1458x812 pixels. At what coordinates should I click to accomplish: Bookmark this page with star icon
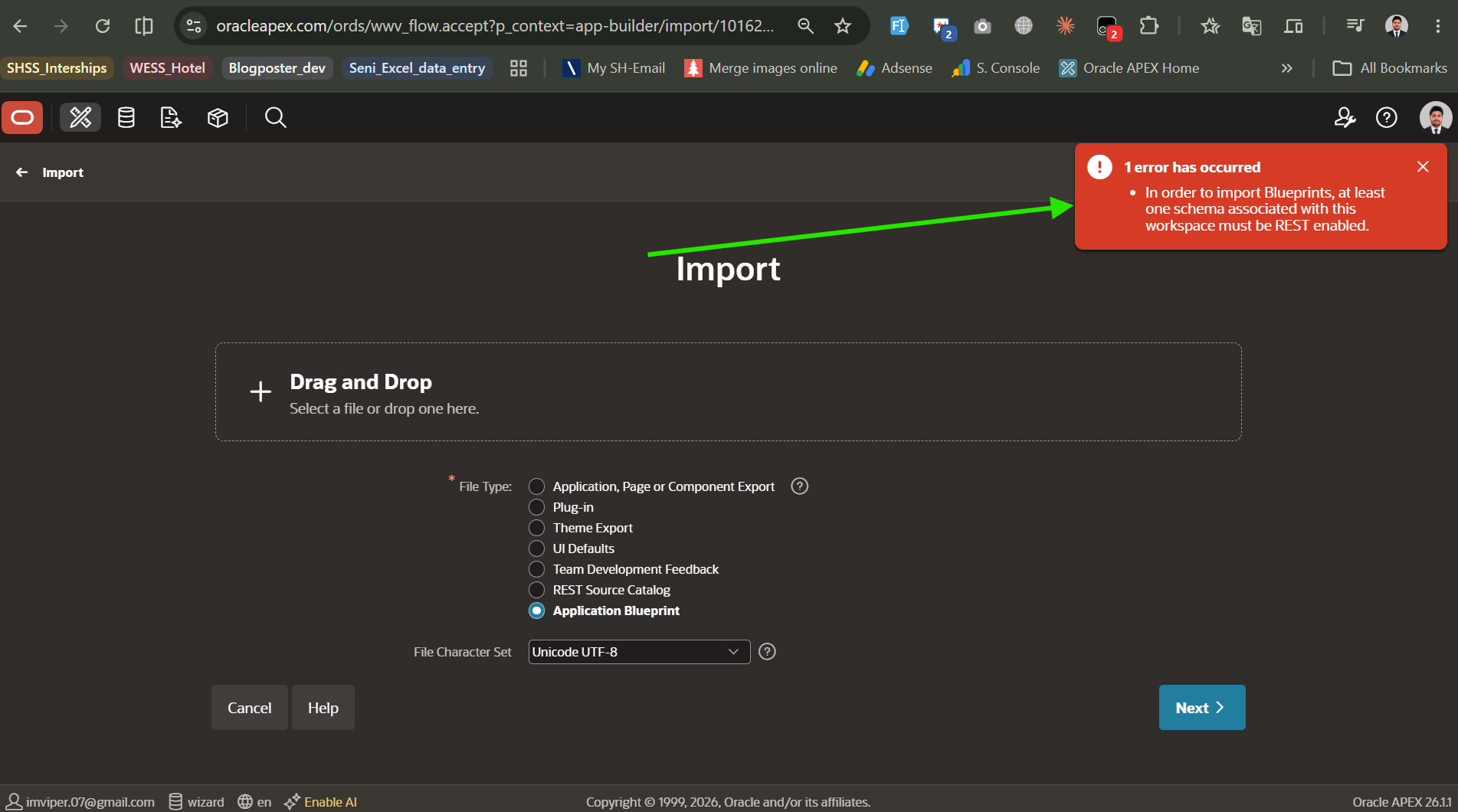(x=843, y=26)
